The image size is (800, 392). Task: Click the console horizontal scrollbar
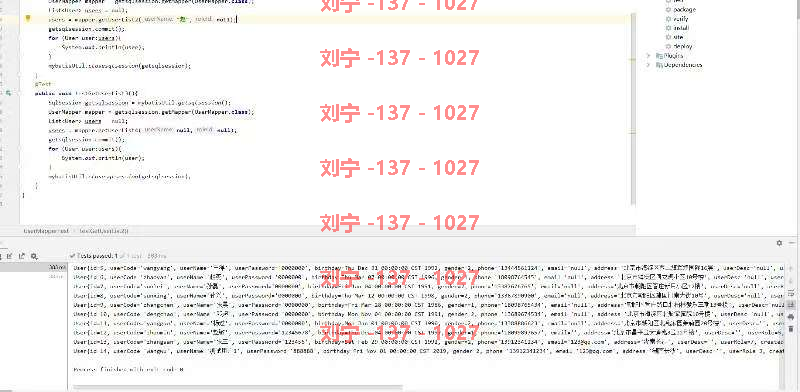point(237,388)
